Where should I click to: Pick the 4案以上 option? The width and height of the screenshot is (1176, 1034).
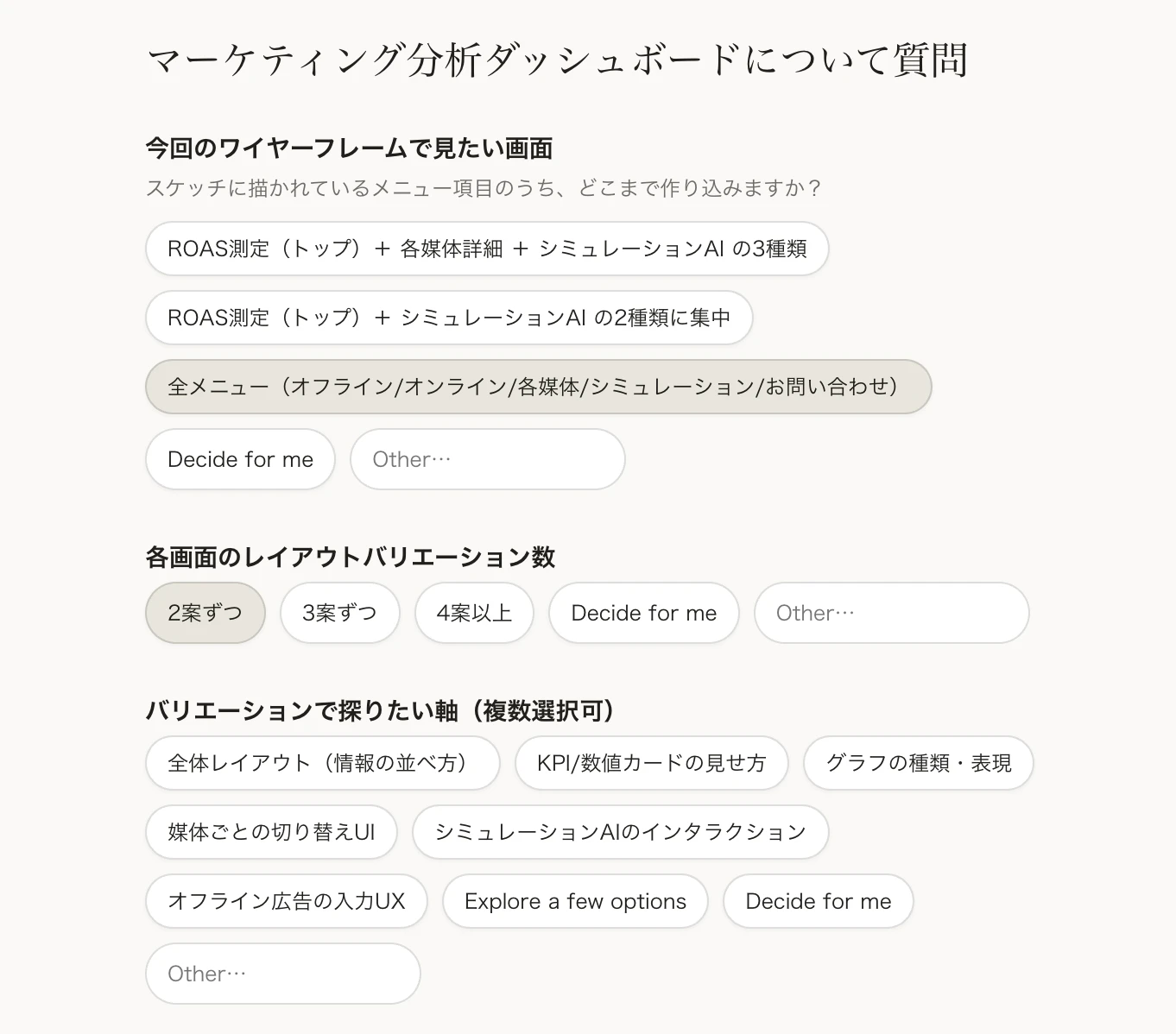pyautogui.click(x=474, y=613)
